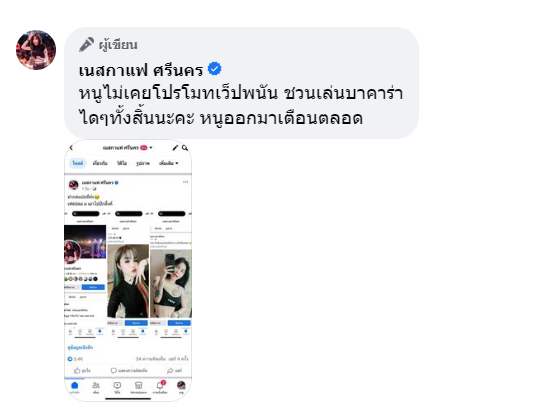539x407 pixels.
Task: Tap the back arrow in the phone screenshot
Action: coord(71,148)
